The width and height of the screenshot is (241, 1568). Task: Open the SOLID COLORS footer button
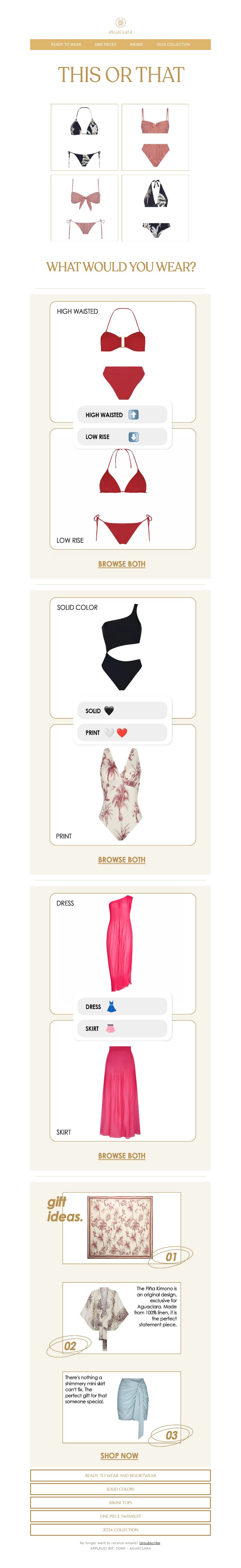[x=120, y=1489]
